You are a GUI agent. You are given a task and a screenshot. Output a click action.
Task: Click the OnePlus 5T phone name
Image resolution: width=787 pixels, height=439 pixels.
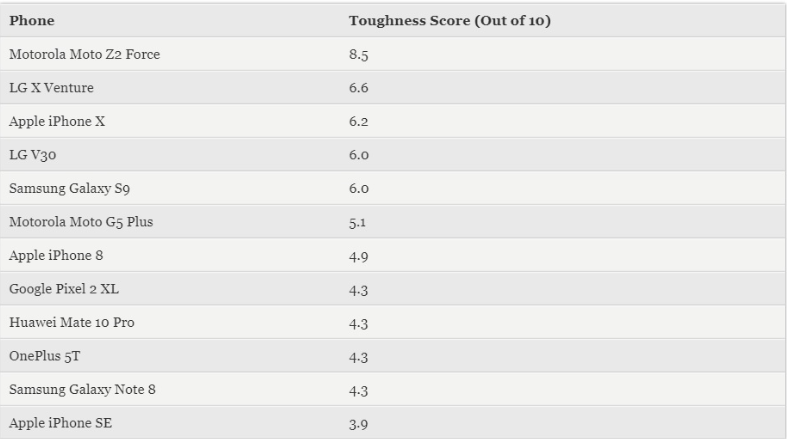coord(46,356)
